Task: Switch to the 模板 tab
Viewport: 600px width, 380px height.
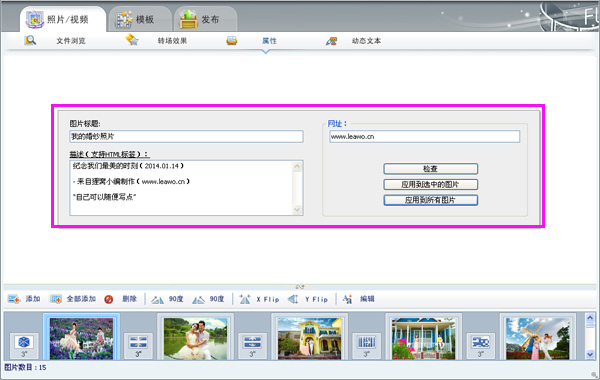Action: click(140, 19)
